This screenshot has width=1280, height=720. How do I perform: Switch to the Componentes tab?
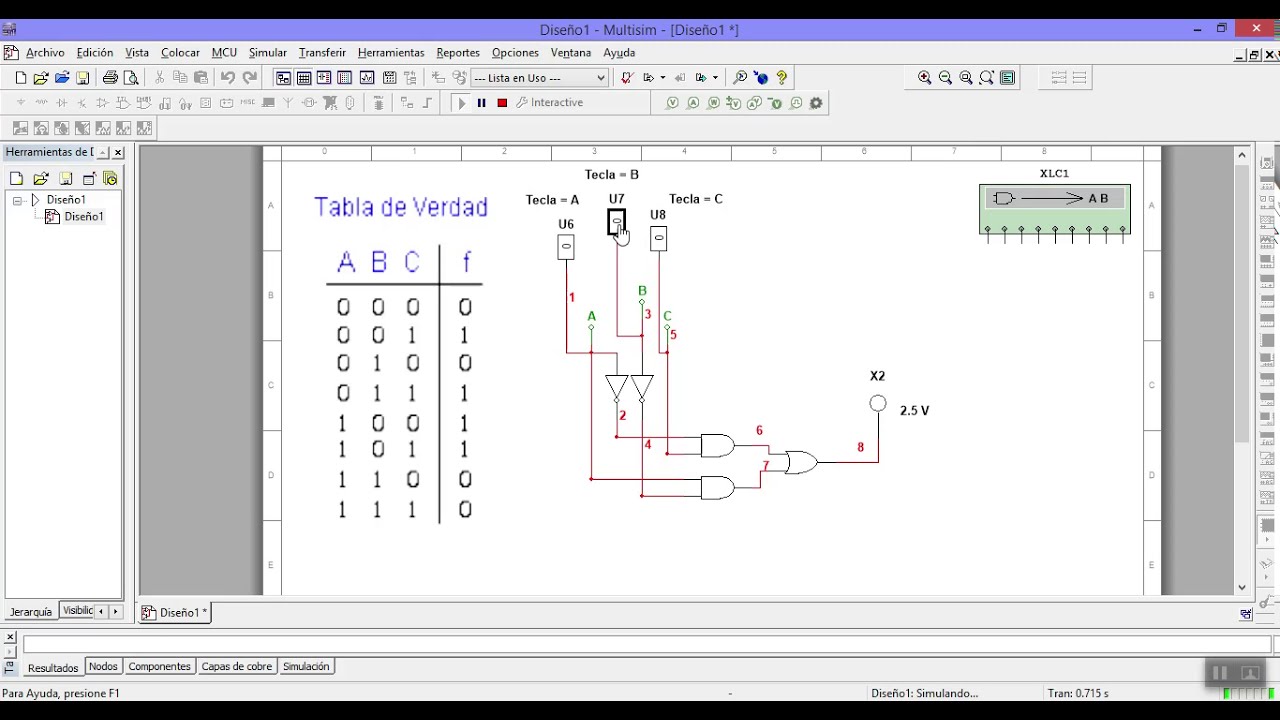coord(159,666)
